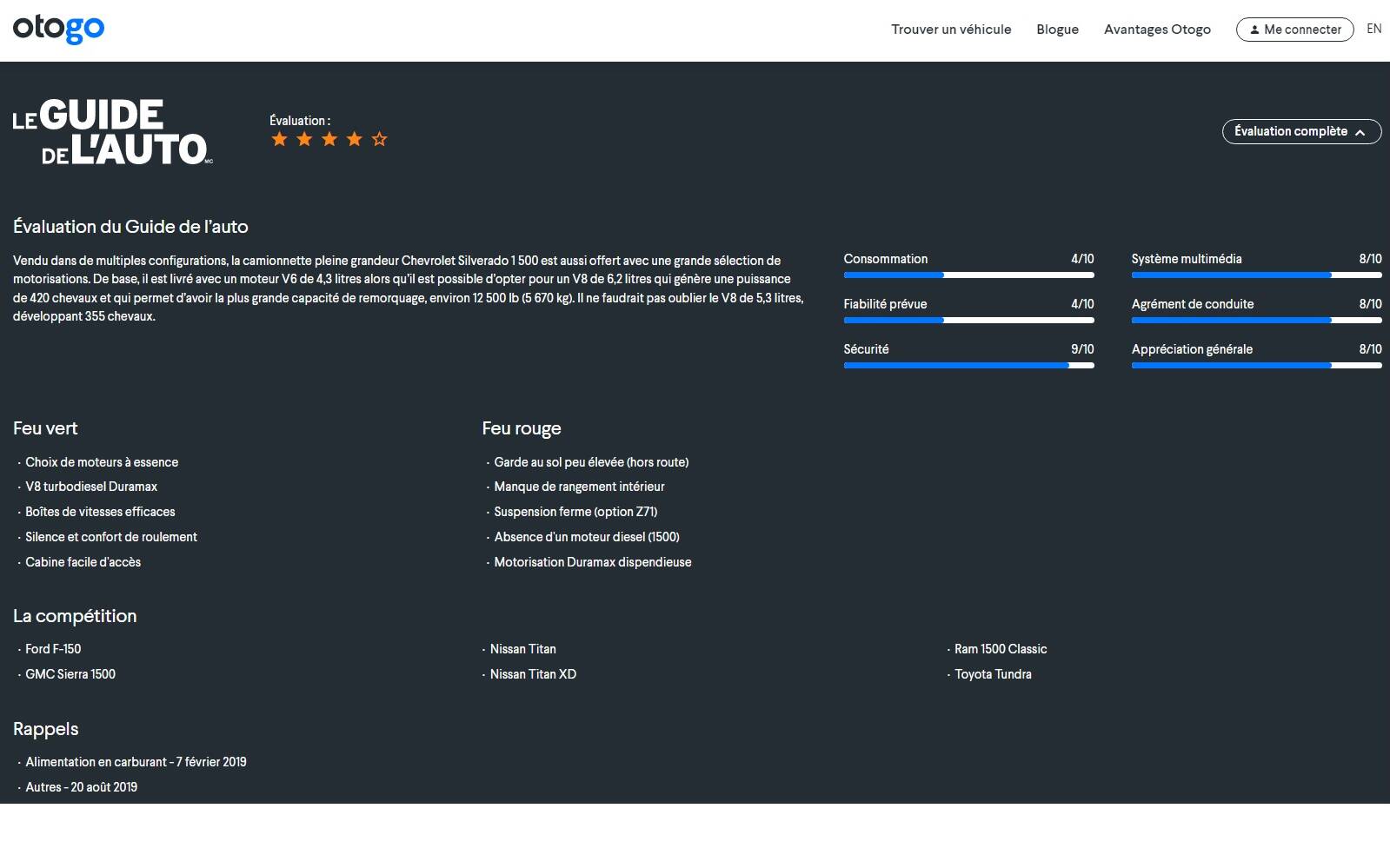The width and height of the screenshot is (1390, 868).
Task: Click the Évaluation du Guide de l'auto heading
Action: 130,227
